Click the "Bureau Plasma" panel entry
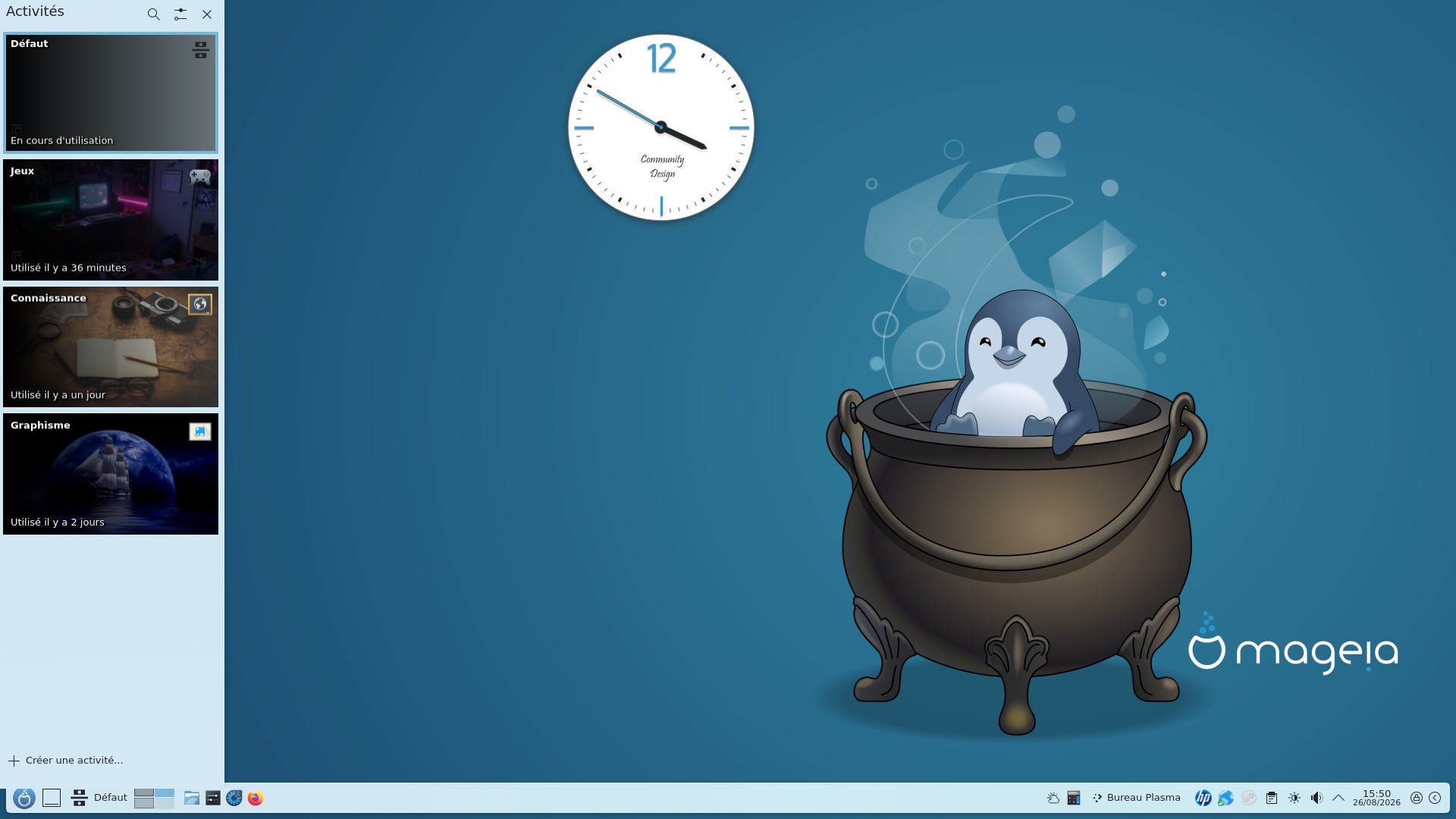The width and height of the screenshot is (1456, 819). point(1136,798)
